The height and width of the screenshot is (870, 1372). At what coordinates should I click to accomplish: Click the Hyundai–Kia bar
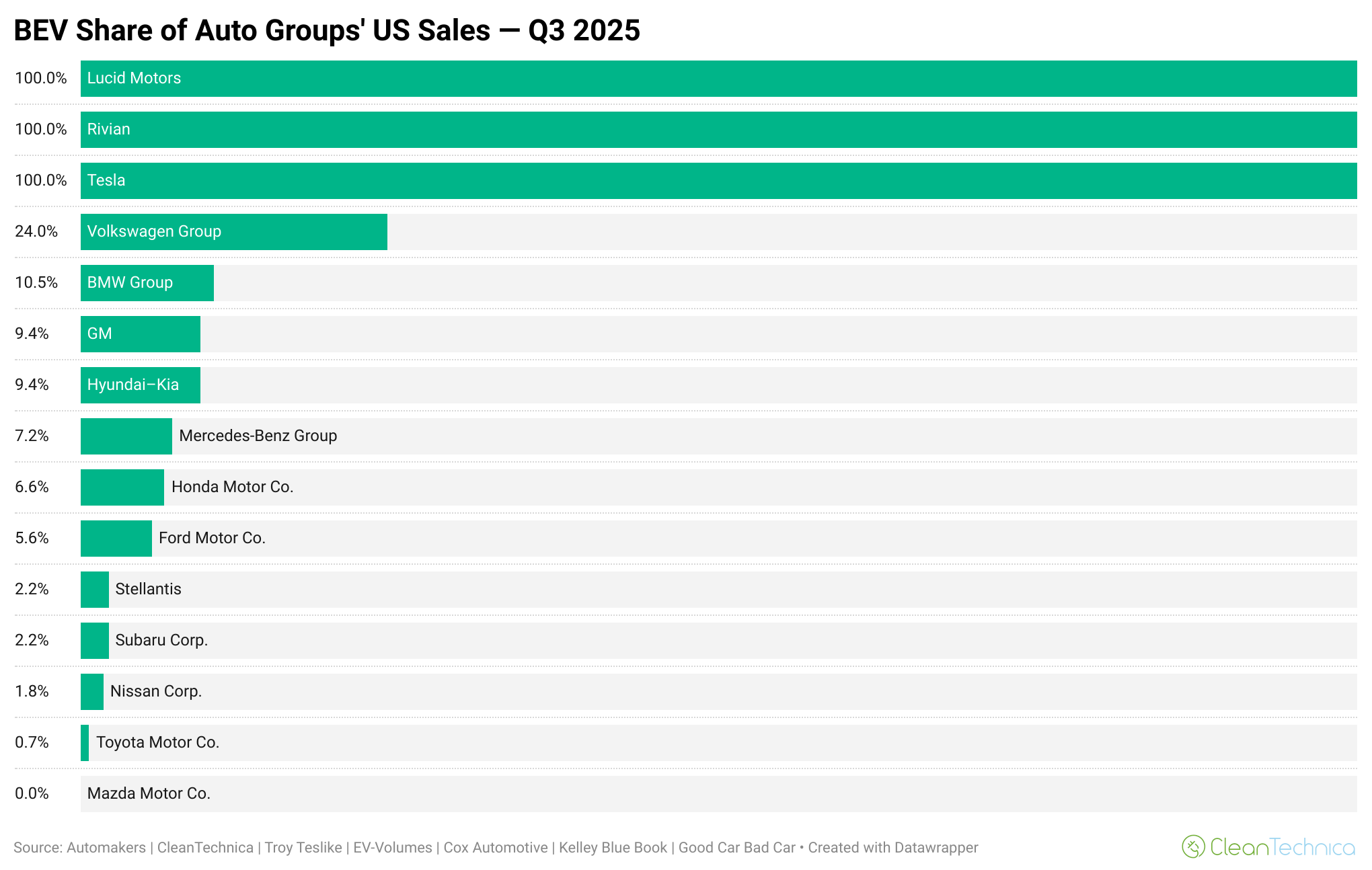point(140,385)
